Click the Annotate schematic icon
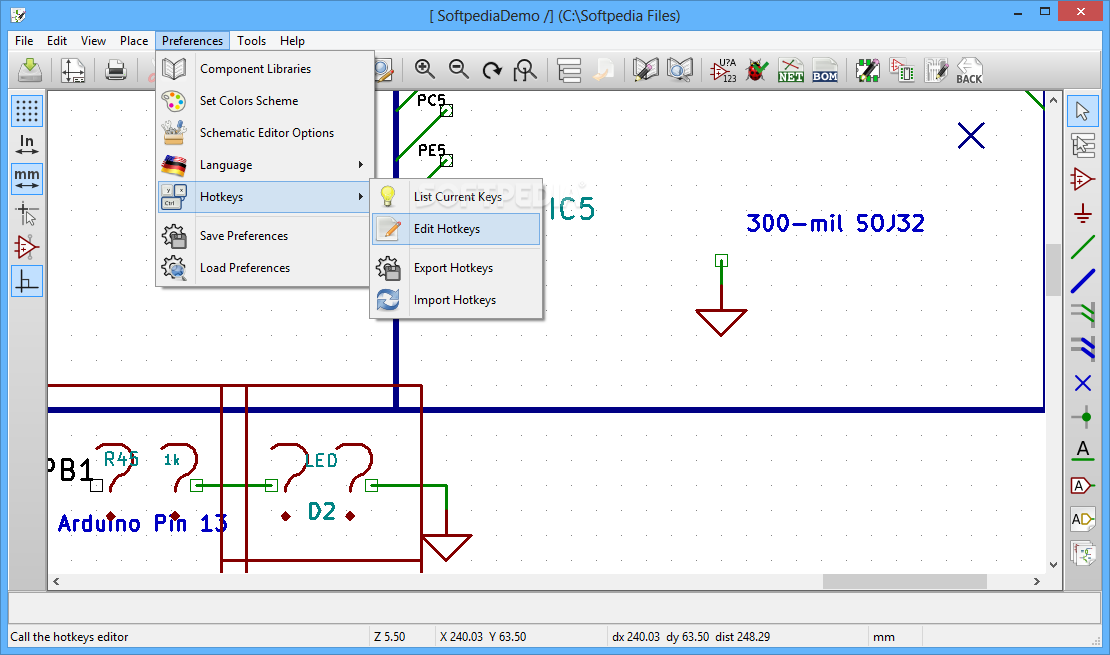The width and height of the screenshot is (1110, 655). pos(723,70)
